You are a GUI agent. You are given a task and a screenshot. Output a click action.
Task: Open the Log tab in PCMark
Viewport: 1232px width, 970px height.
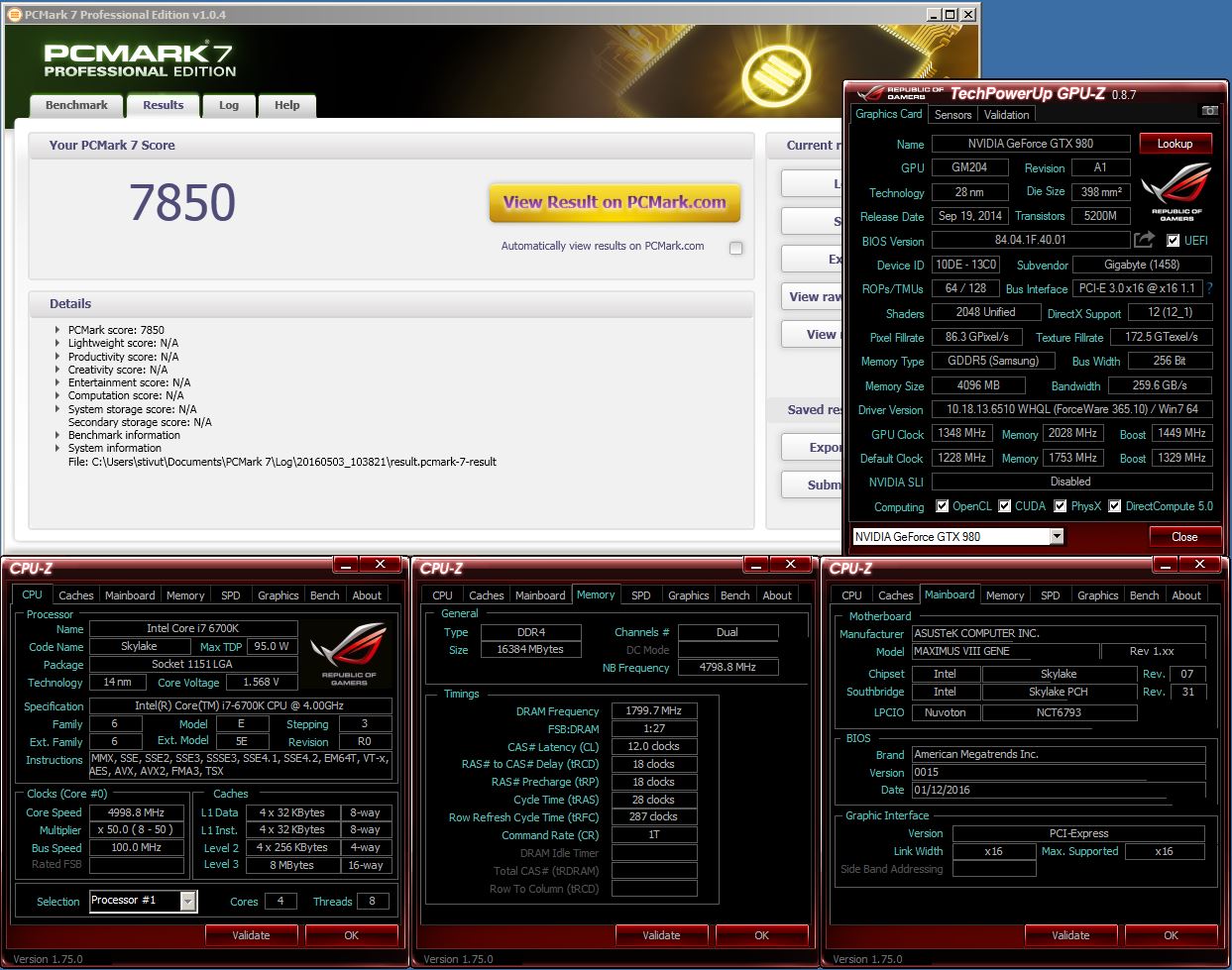point(229,105)
